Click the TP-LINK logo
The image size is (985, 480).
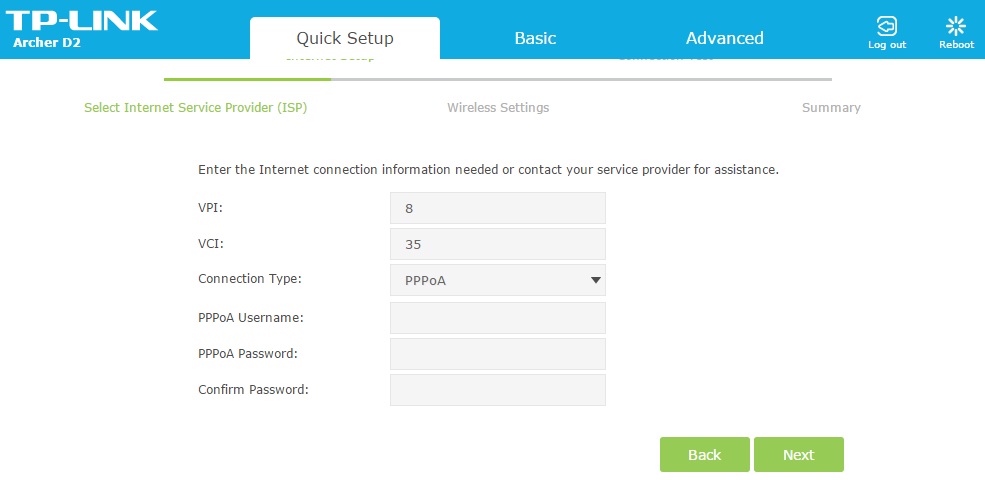tap(85, 21)
